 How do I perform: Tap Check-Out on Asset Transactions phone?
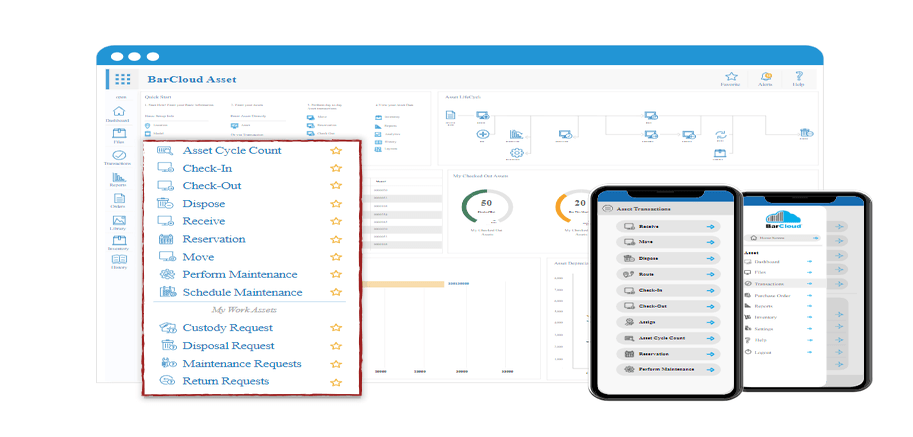click(x=668, y=306)
